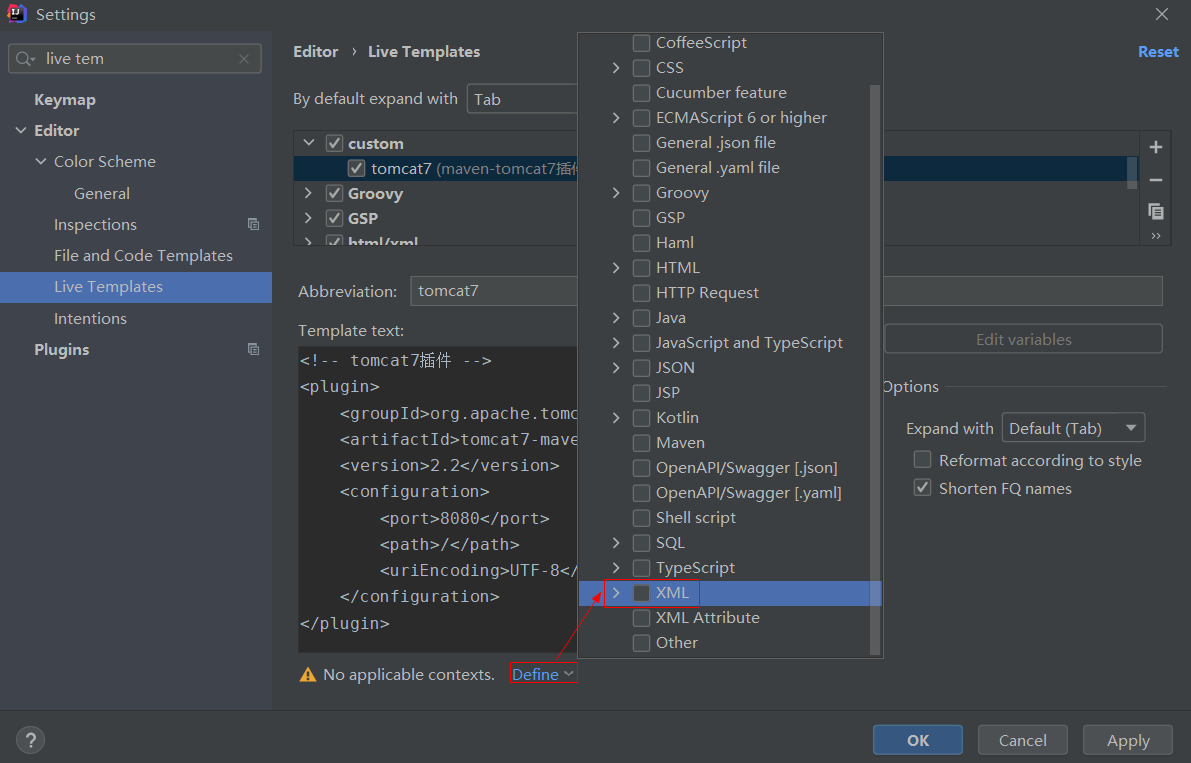Click the Editor breadcrumb link
The image size is (1191, 763).
pos(315,52)
